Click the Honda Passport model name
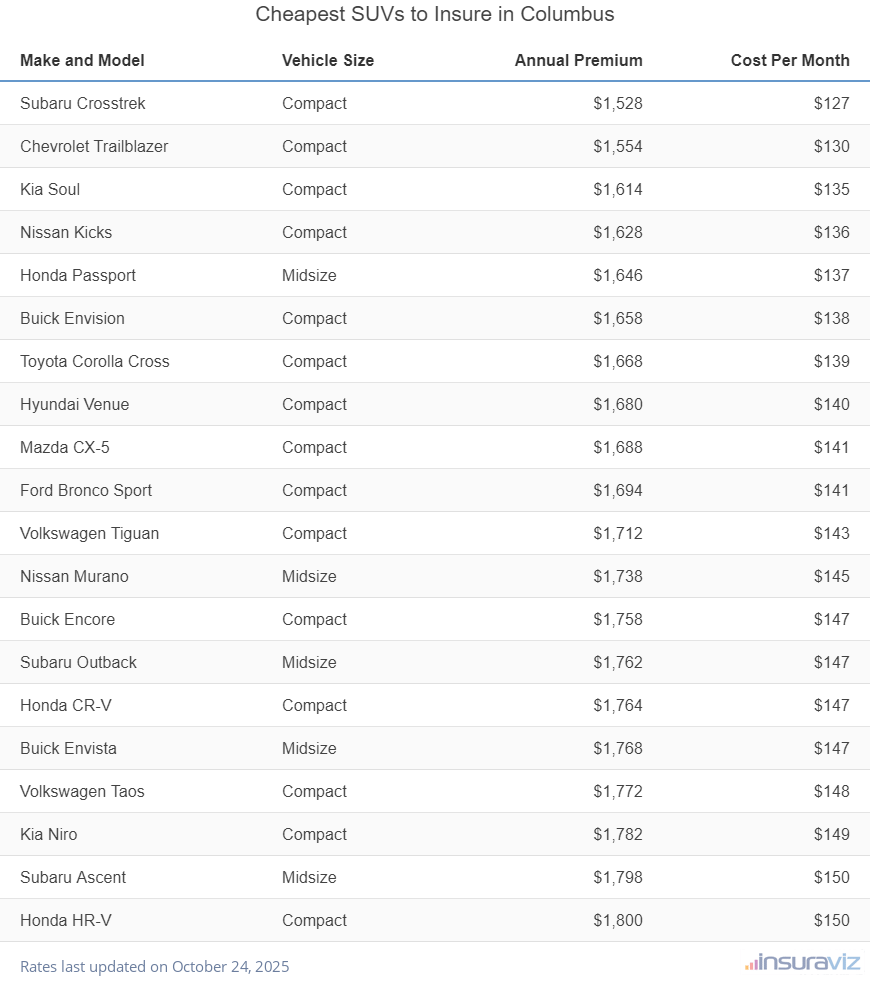 click(78, 275)
